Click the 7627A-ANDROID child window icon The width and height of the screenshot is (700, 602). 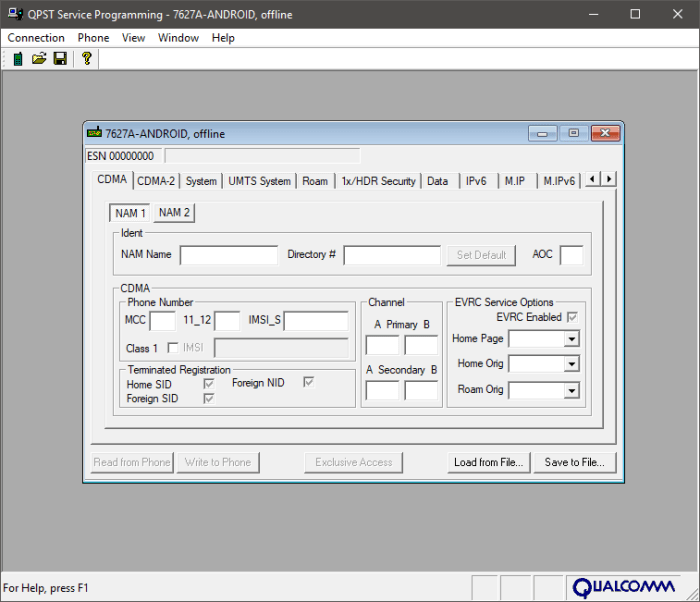coord(94,133)
